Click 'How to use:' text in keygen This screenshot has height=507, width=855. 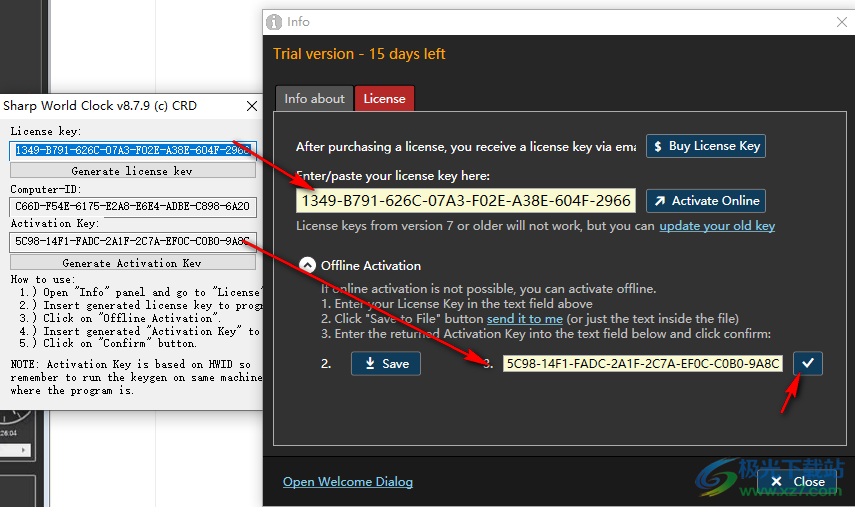coord(41,279)
